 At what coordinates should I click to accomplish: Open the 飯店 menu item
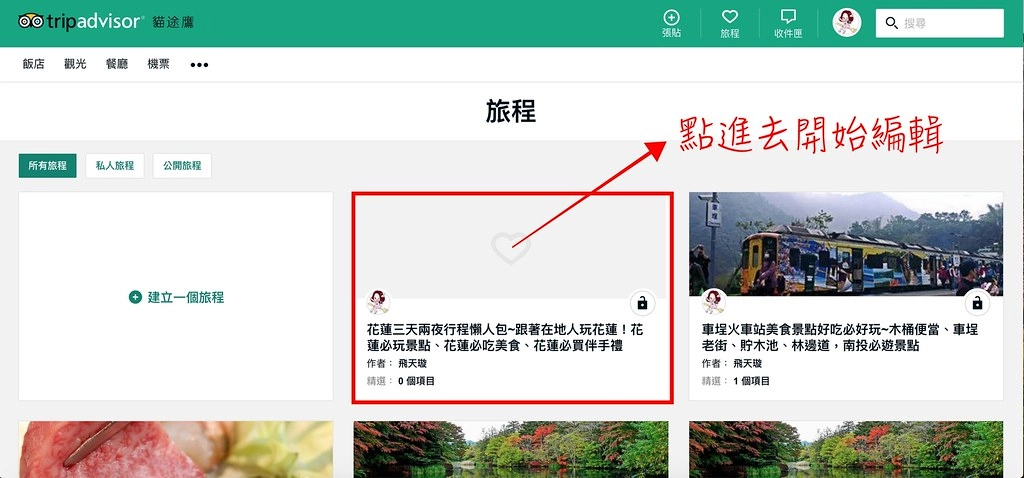click(x=33, y=64)
